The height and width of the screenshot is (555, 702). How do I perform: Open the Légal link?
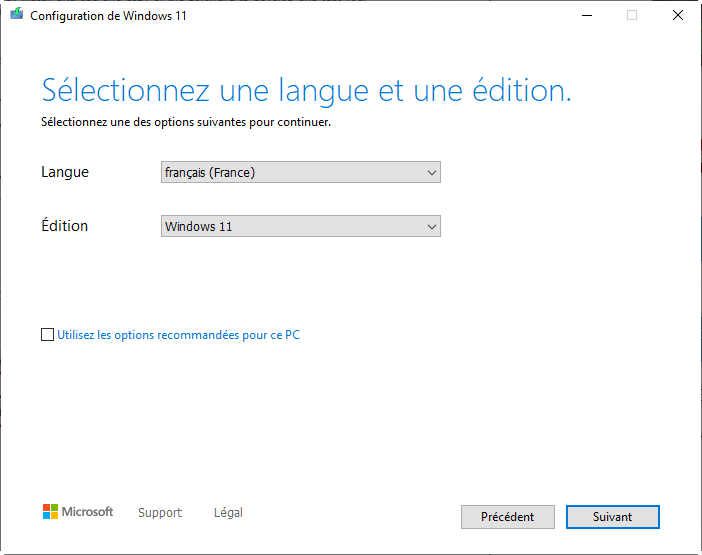(x=228, y=513)
